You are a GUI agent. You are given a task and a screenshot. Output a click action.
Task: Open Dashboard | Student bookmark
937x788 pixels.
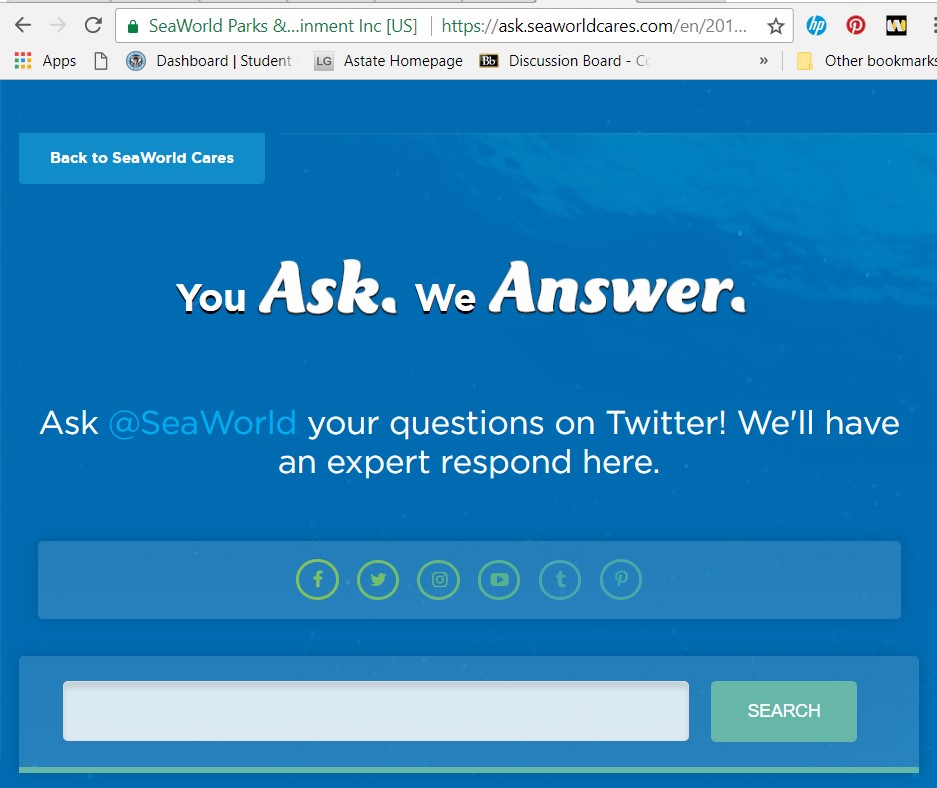[x=209, y=60]
